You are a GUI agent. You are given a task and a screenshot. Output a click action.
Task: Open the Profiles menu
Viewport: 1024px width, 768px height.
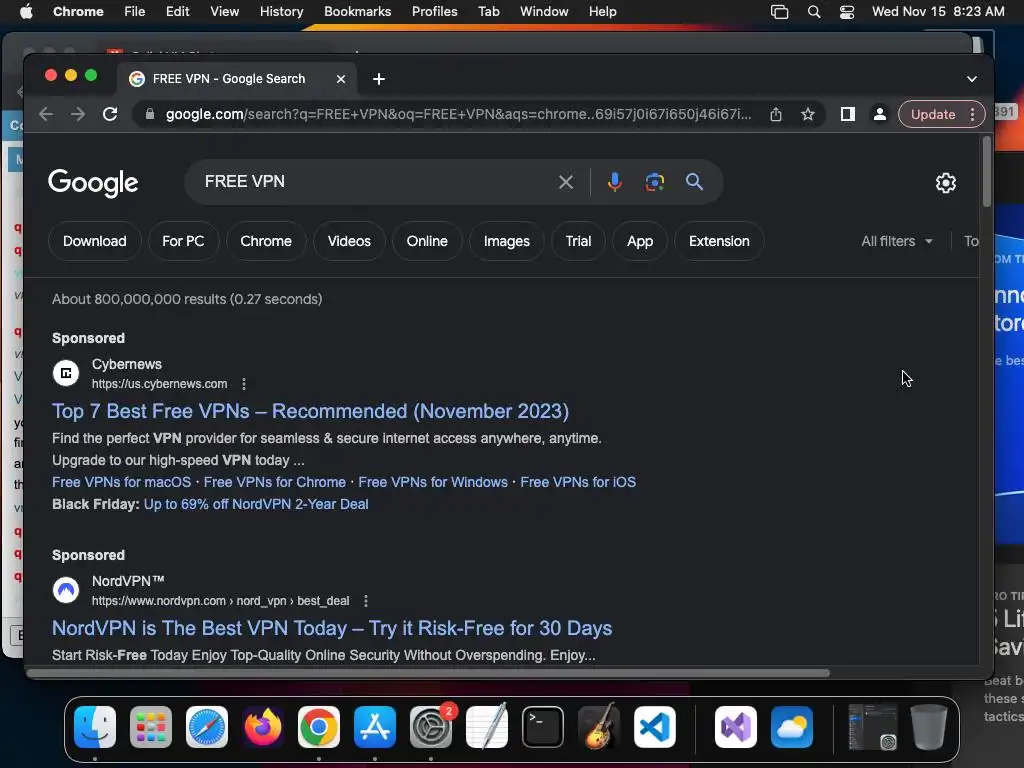(434, 12)
